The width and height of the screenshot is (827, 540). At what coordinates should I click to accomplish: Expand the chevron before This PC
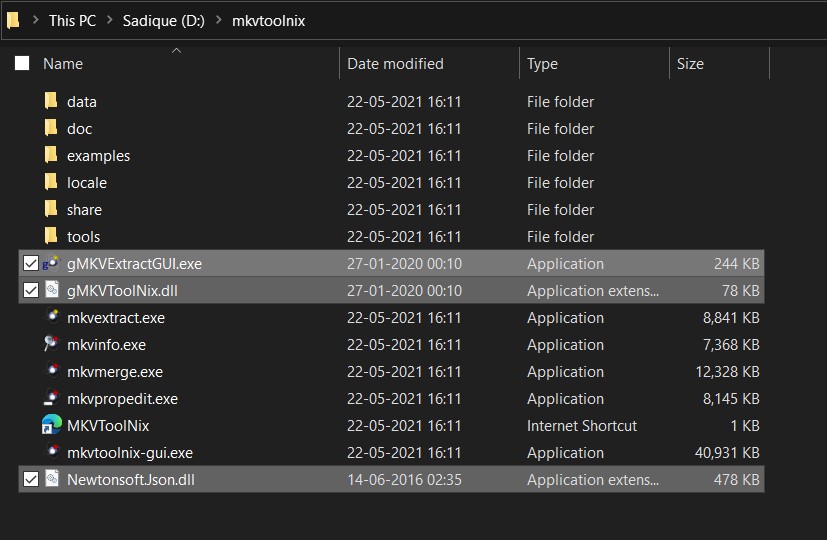(35, 20)
